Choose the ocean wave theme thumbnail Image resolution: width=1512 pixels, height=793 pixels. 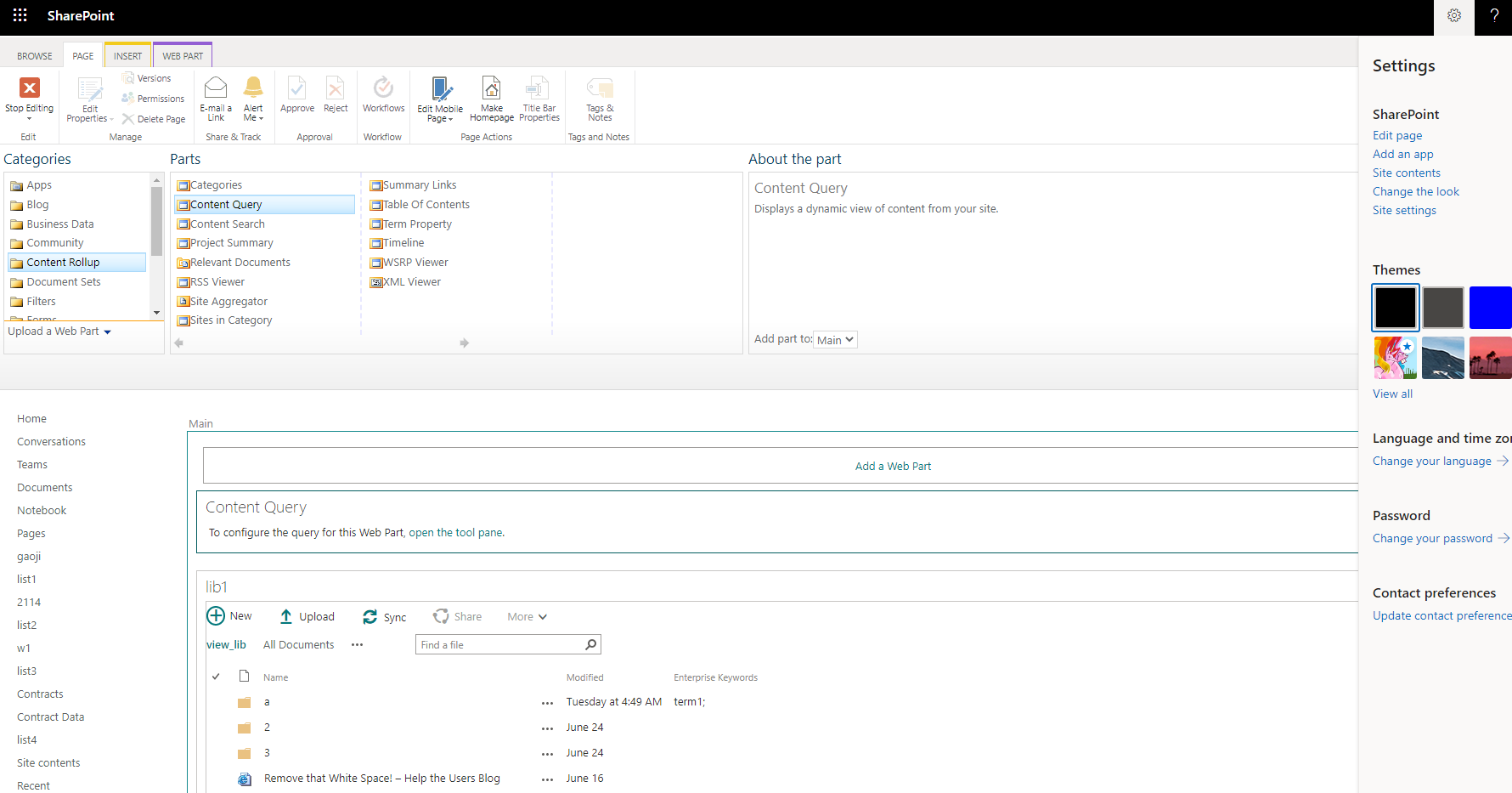(1443, 358)
